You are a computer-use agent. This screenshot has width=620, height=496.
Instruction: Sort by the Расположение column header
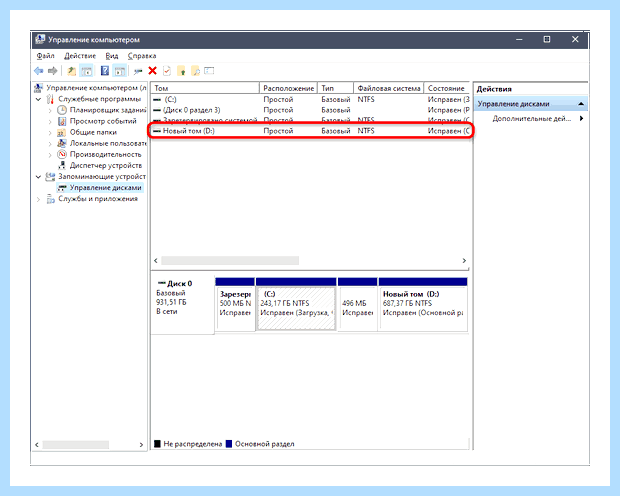point(289,88)
